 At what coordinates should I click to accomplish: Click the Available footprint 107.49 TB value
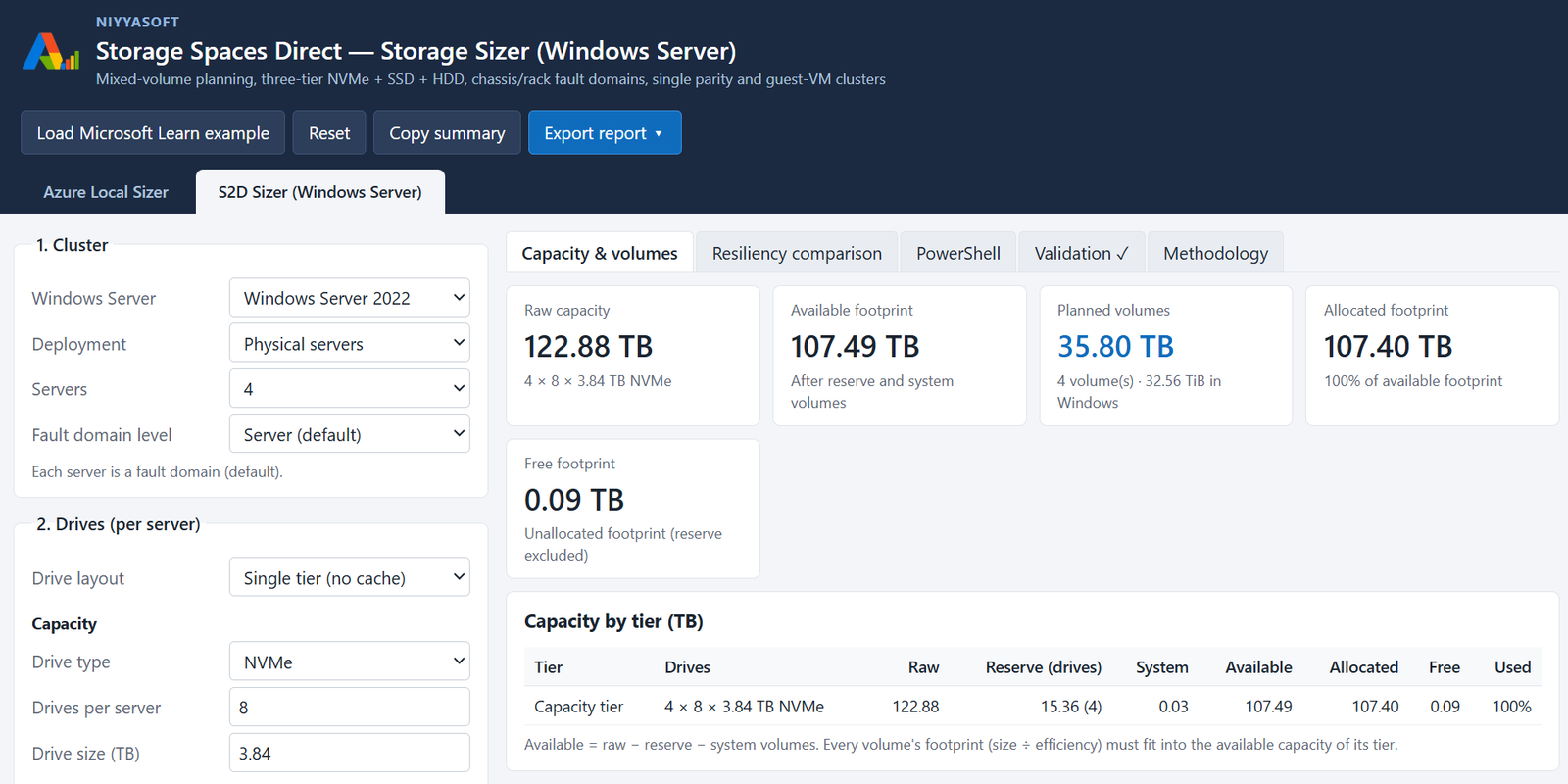coord(855,347)
